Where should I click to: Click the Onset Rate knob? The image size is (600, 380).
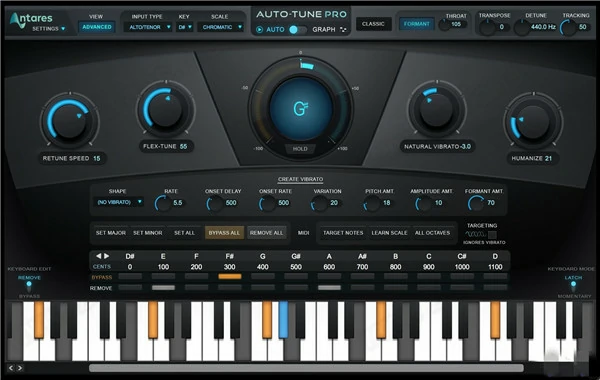267,204
